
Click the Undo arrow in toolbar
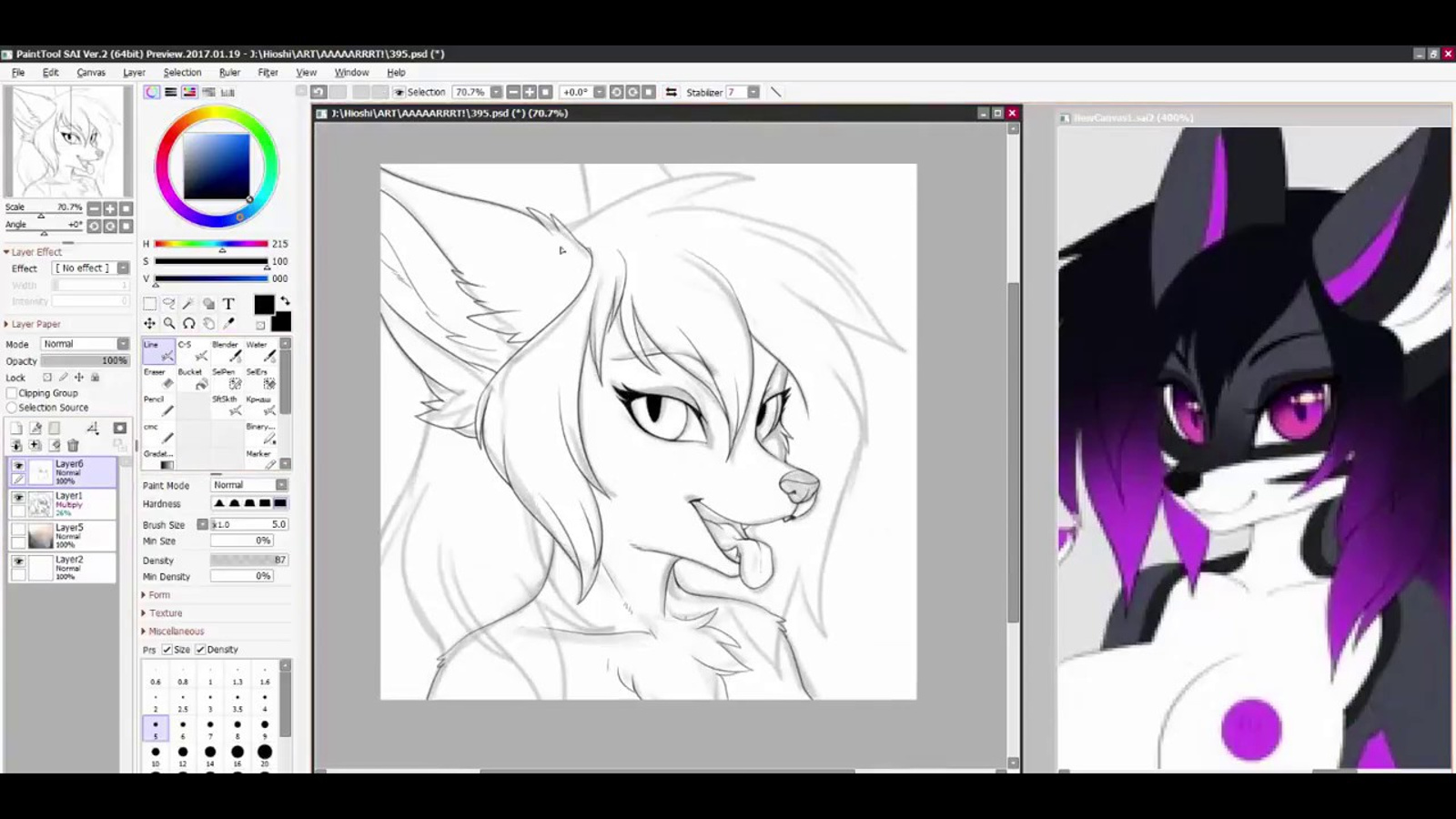coord(318,92)
